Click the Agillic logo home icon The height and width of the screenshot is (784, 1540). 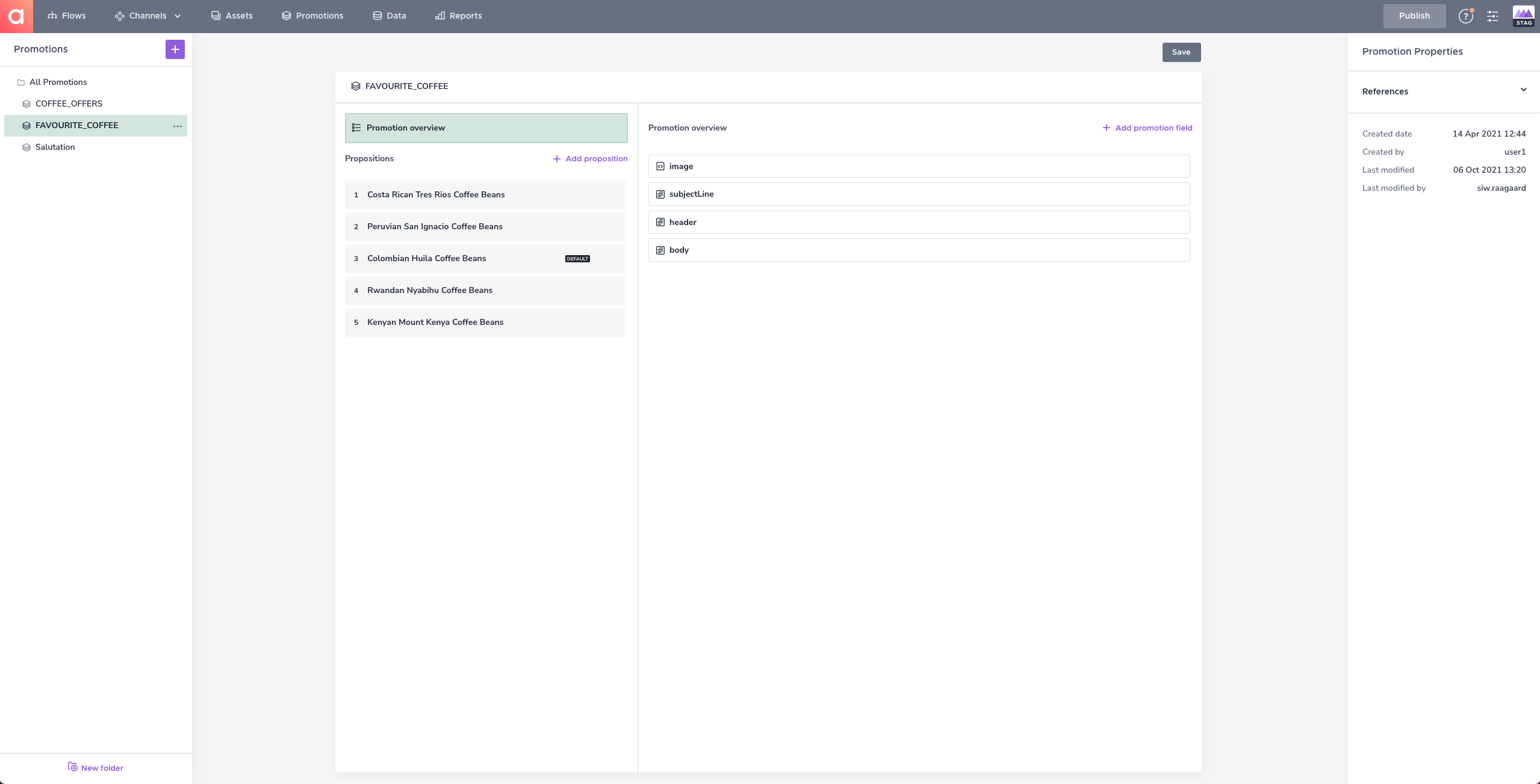16,16
